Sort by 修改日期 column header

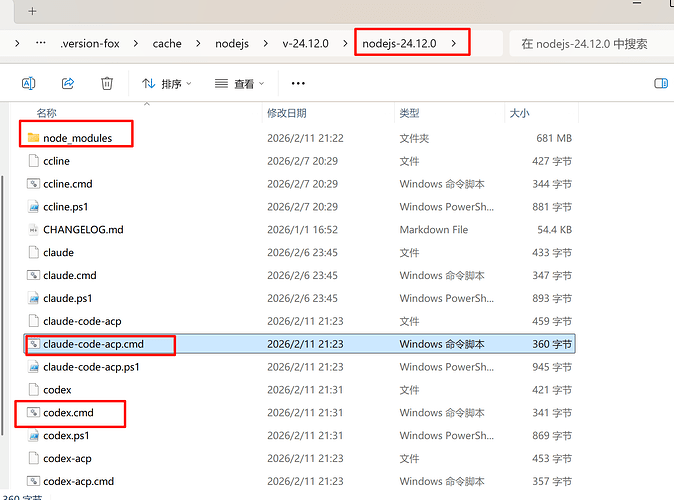click(x=287, y=113)
